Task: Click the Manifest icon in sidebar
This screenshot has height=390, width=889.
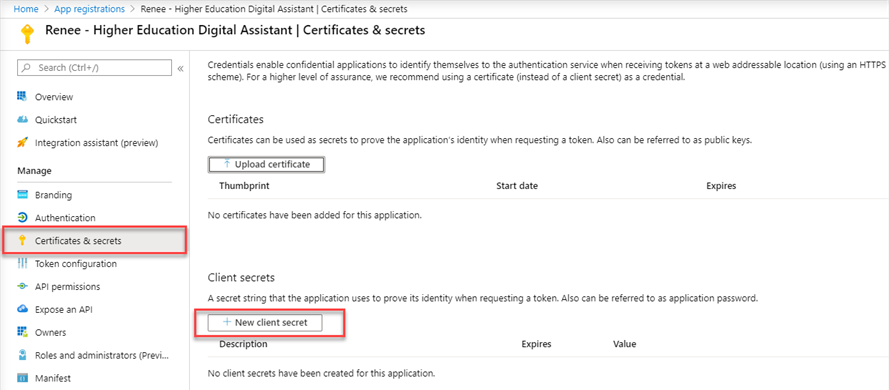Action: click(22, 378)
